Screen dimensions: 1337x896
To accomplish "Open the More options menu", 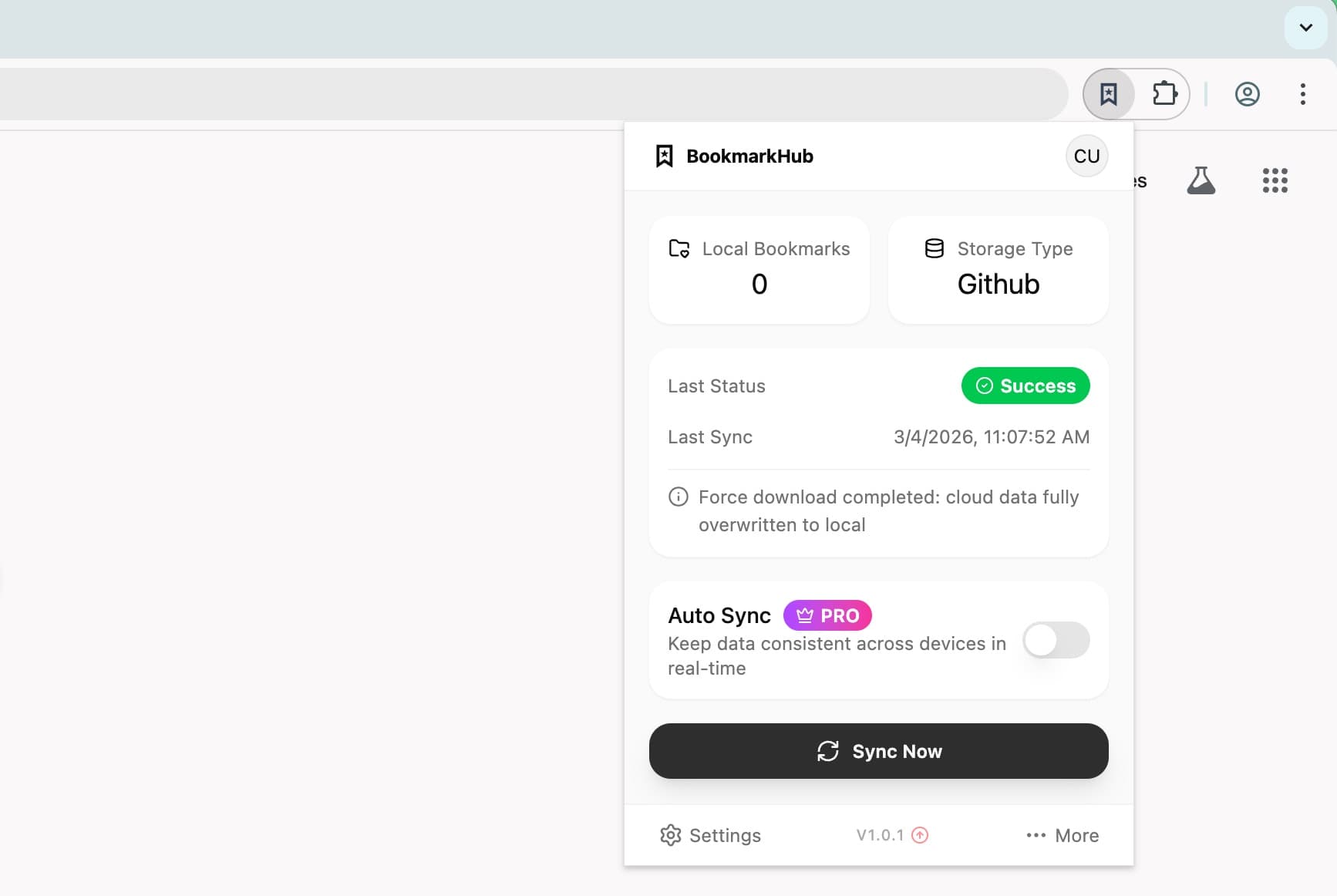I will pos(1062,835).
